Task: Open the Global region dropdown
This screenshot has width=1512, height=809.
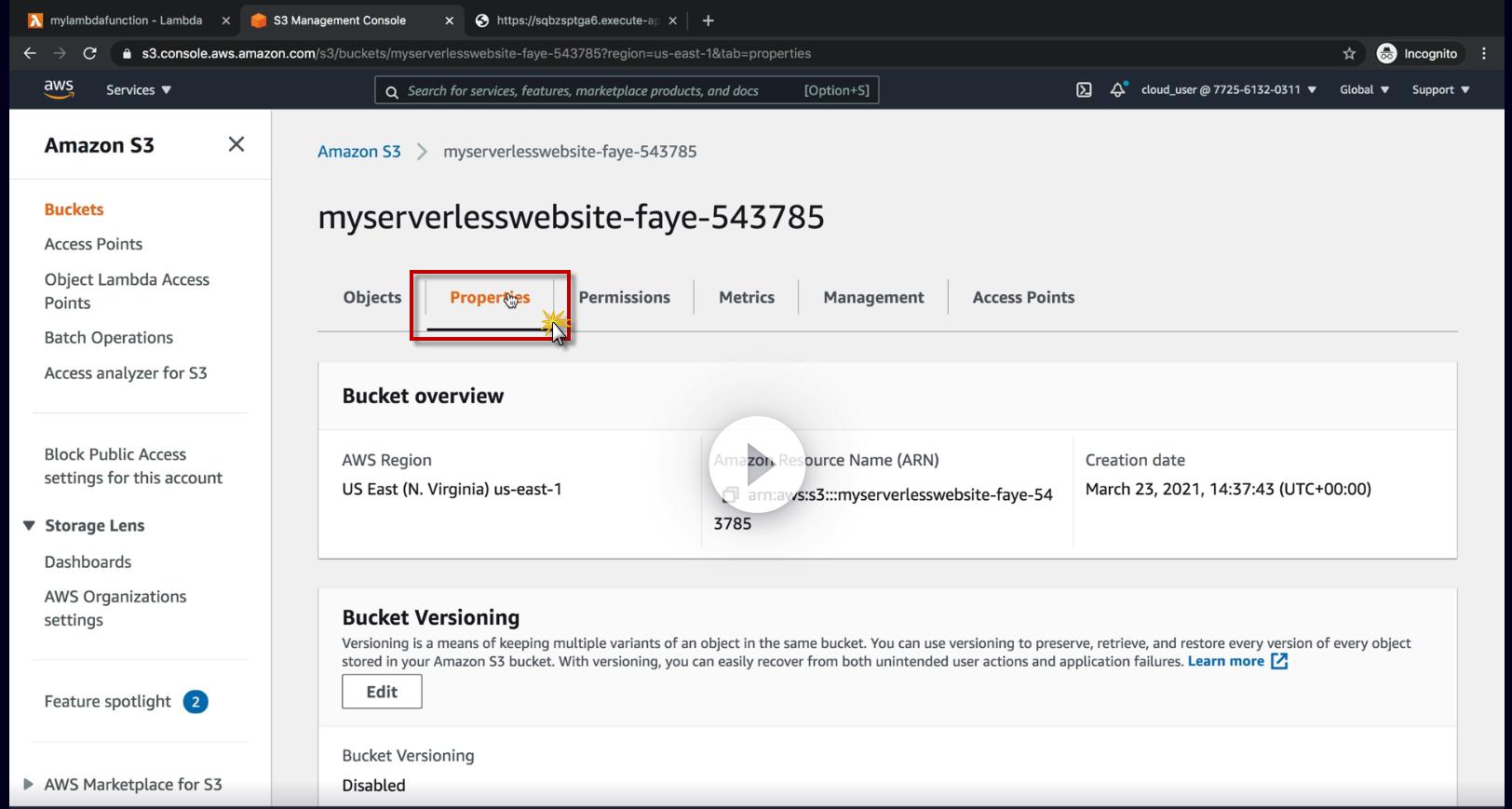Action: tap(1364, 90)
